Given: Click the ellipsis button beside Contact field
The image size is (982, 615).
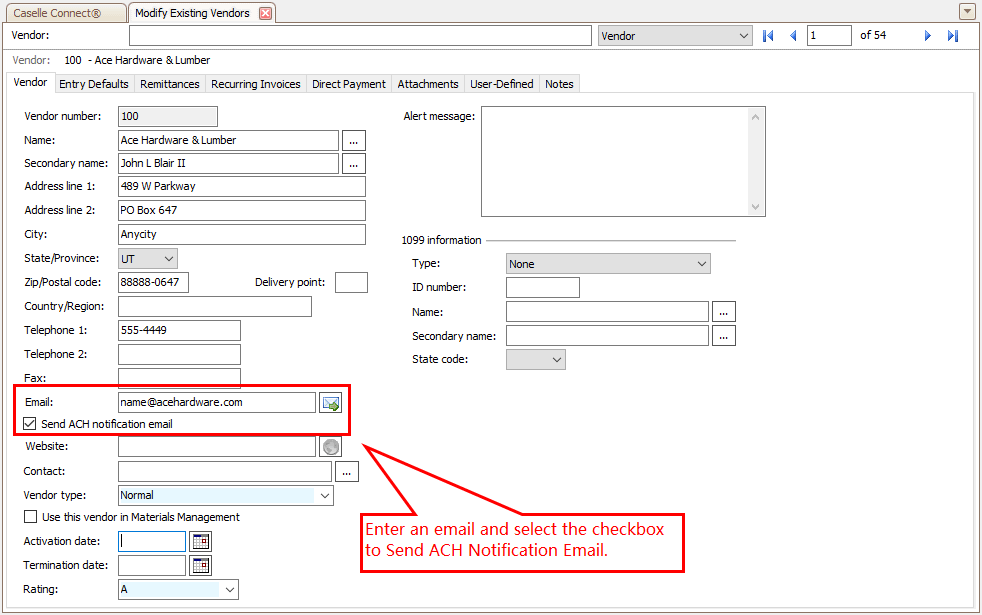Looking at the screenshot, I should 347,472.
